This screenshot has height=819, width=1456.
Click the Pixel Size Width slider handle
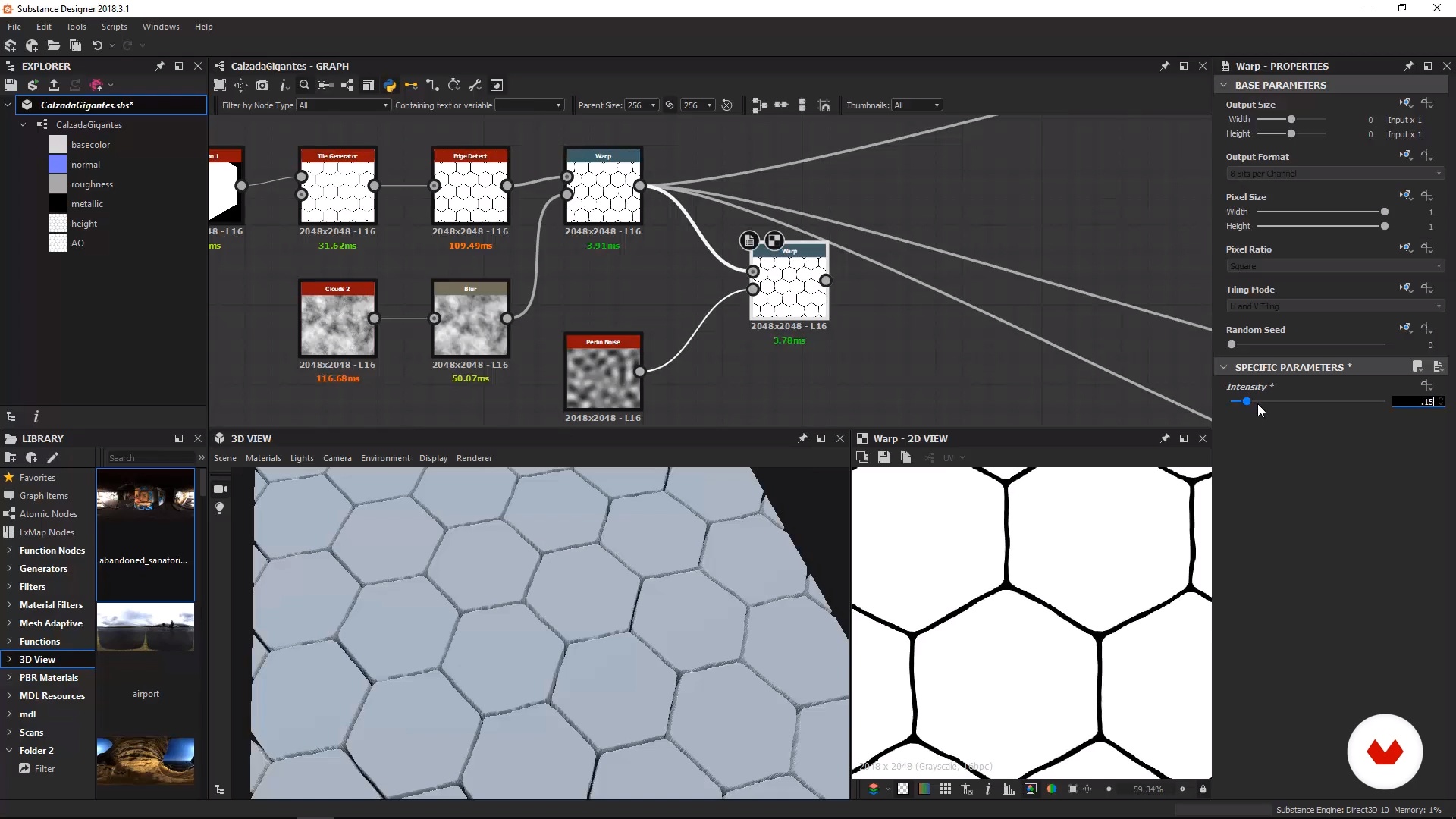[x=1385, y=212]
